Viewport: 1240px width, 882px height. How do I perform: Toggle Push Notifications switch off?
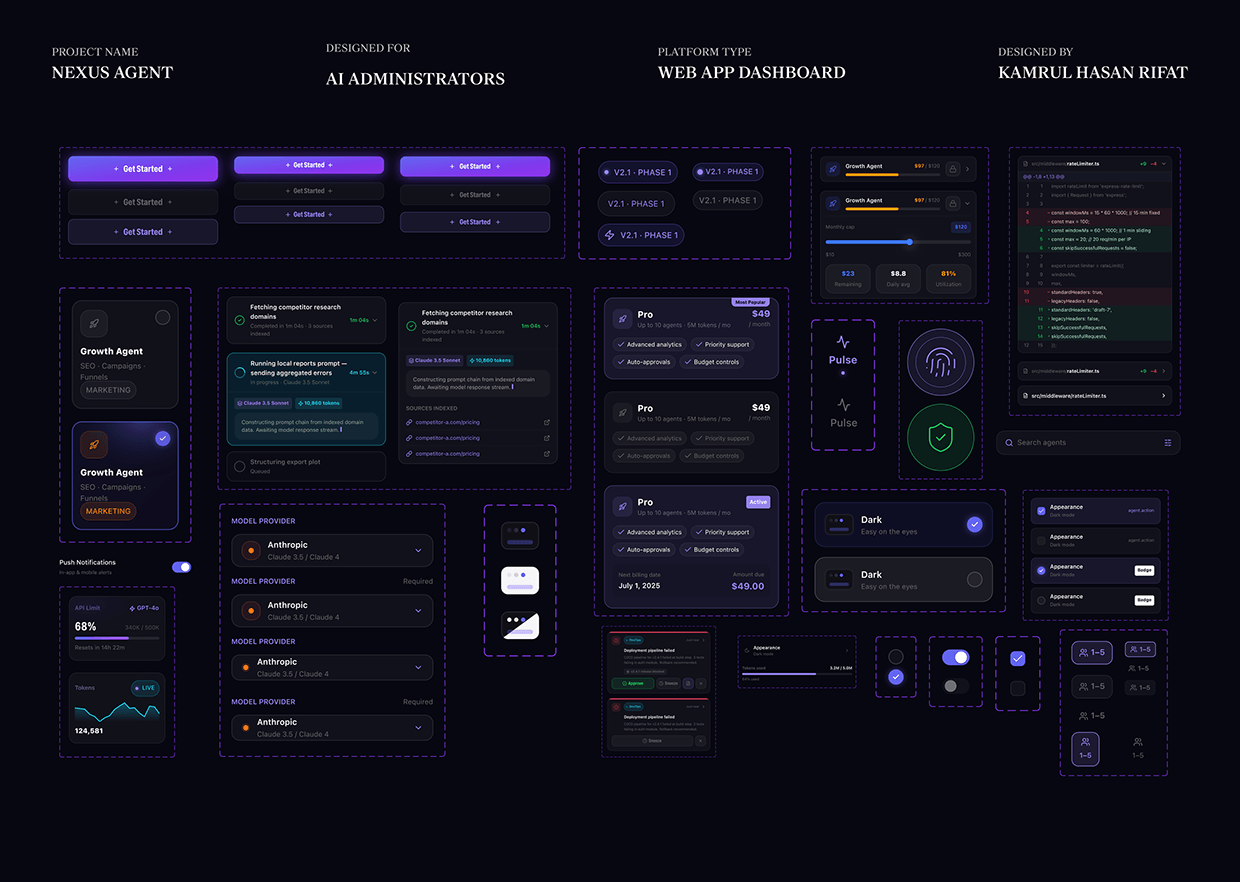click(181, 567)
